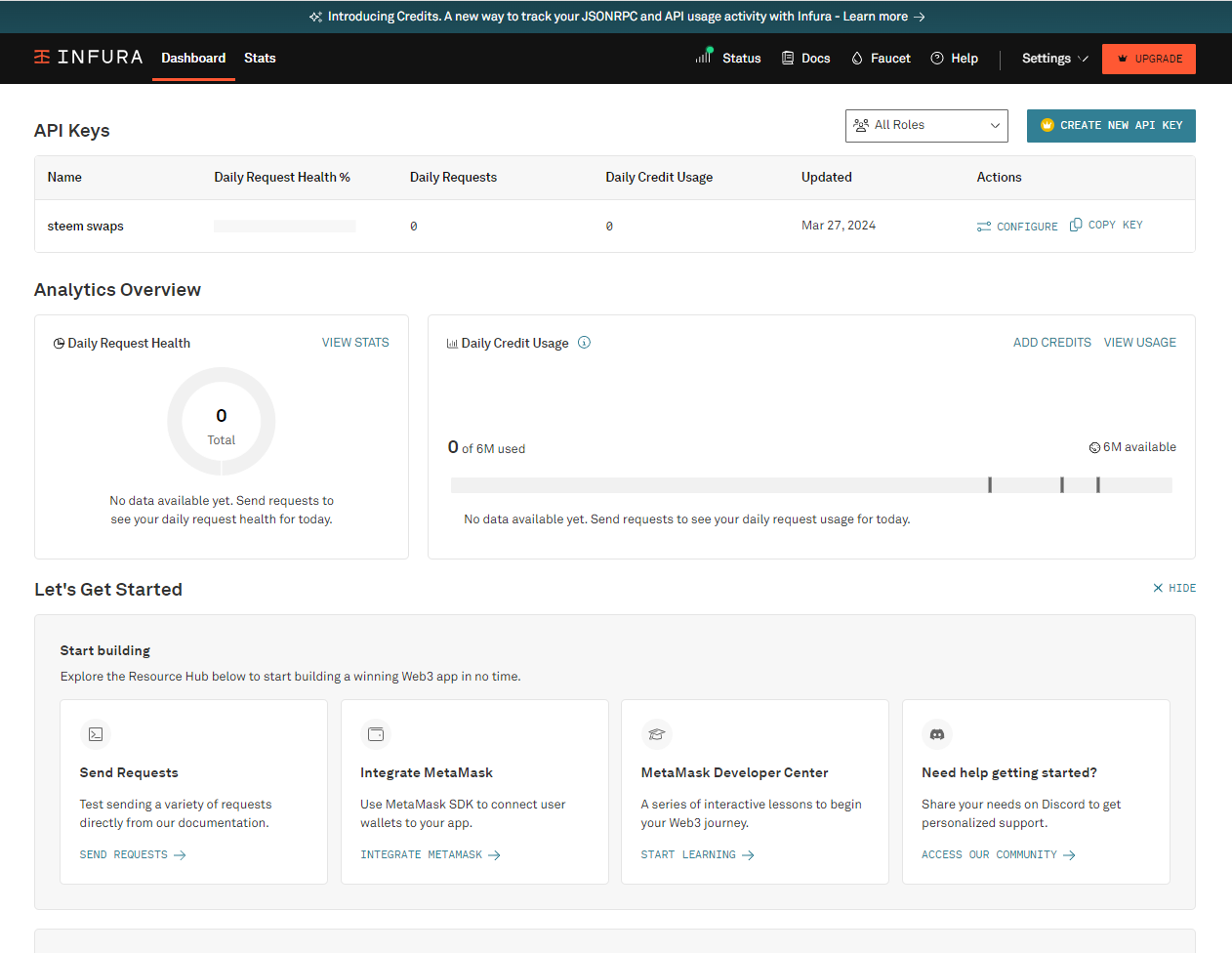Screen dimensions: 1232x953
Task: Click the Help question mark icon
Action: [937, 59]
